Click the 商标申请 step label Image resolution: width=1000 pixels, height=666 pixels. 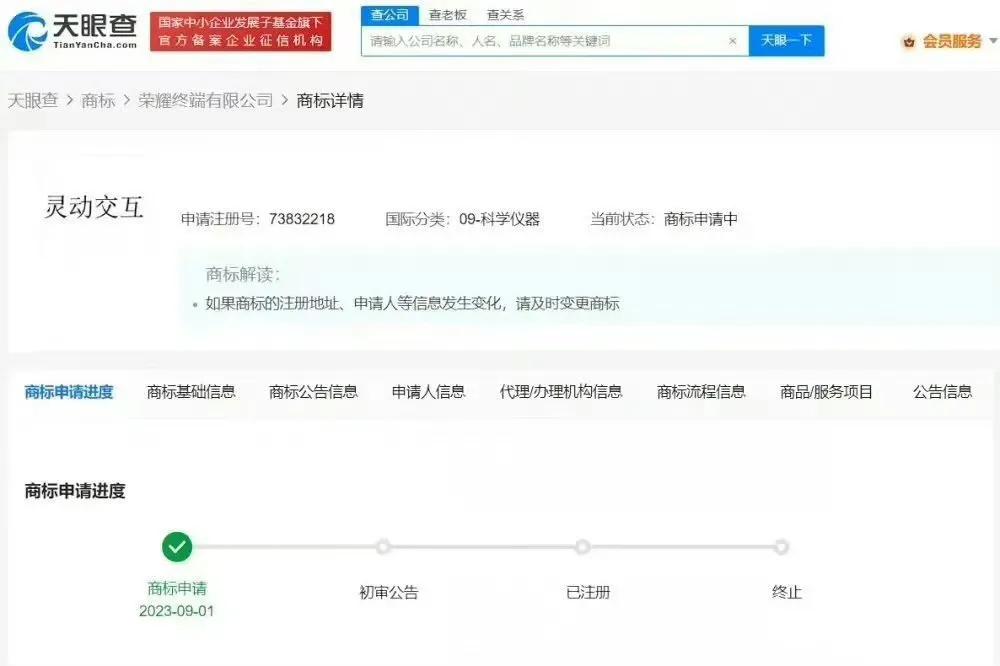tap(177, 588)
